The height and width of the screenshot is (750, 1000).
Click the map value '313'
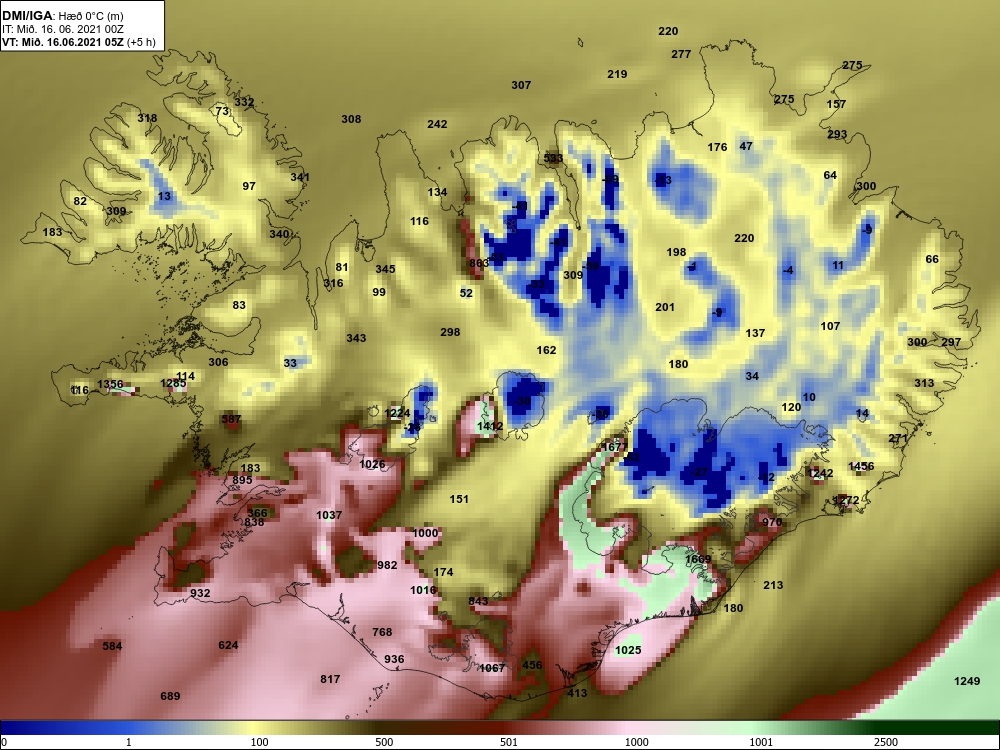pyautogui.click(x=925, y=383)
